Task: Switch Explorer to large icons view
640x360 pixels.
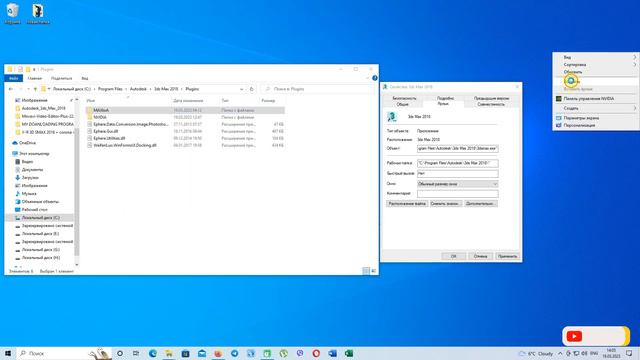Action: (373, 271)
